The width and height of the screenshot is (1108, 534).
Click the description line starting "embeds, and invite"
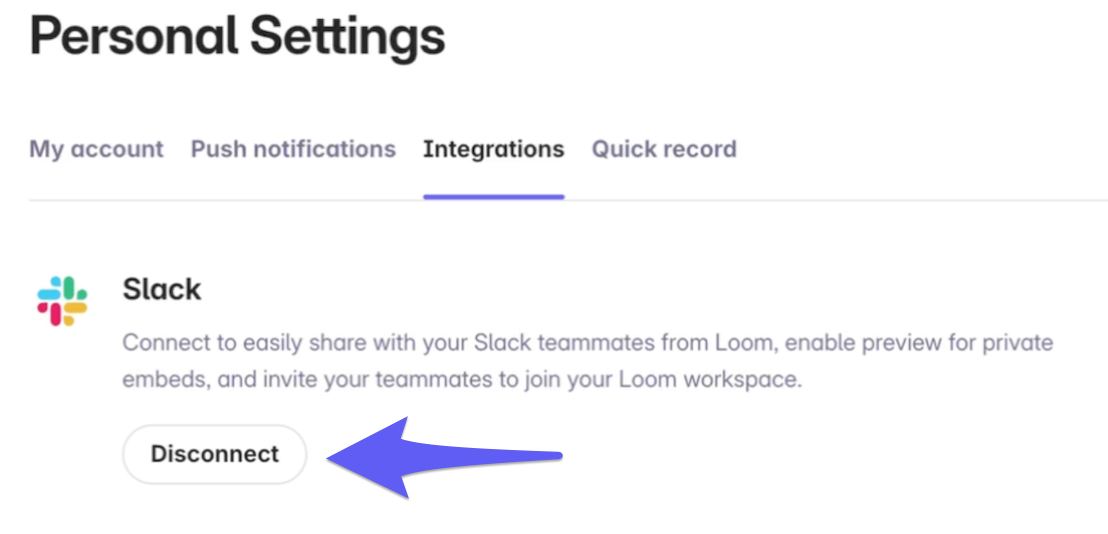pos(462,380)
